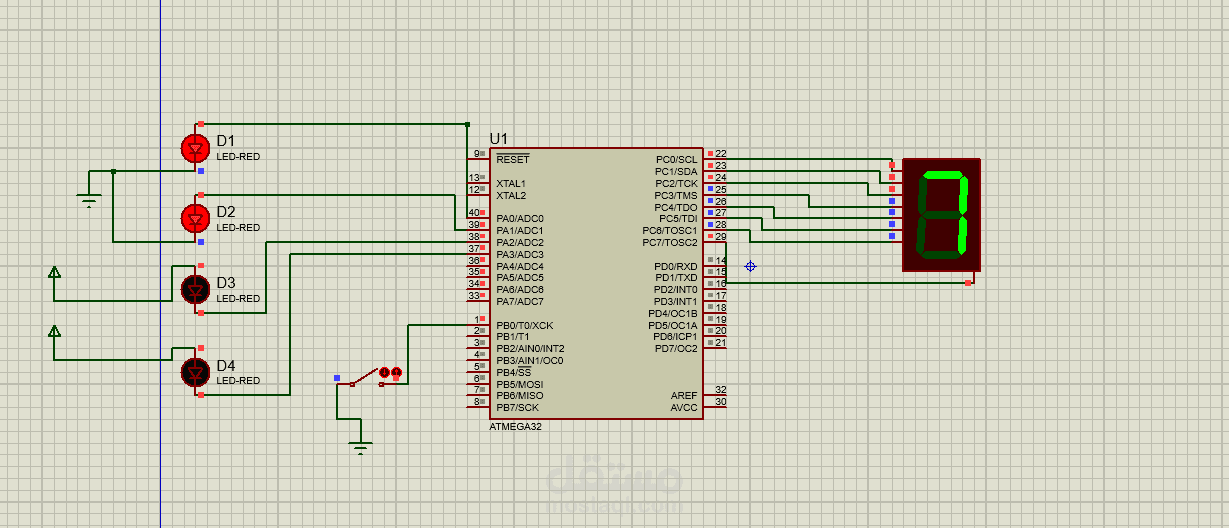This screenshot has width=1229, height=528.
Task: Click the ground symbol below the switch
Action: pyautogui.click(x=361, y=447)
